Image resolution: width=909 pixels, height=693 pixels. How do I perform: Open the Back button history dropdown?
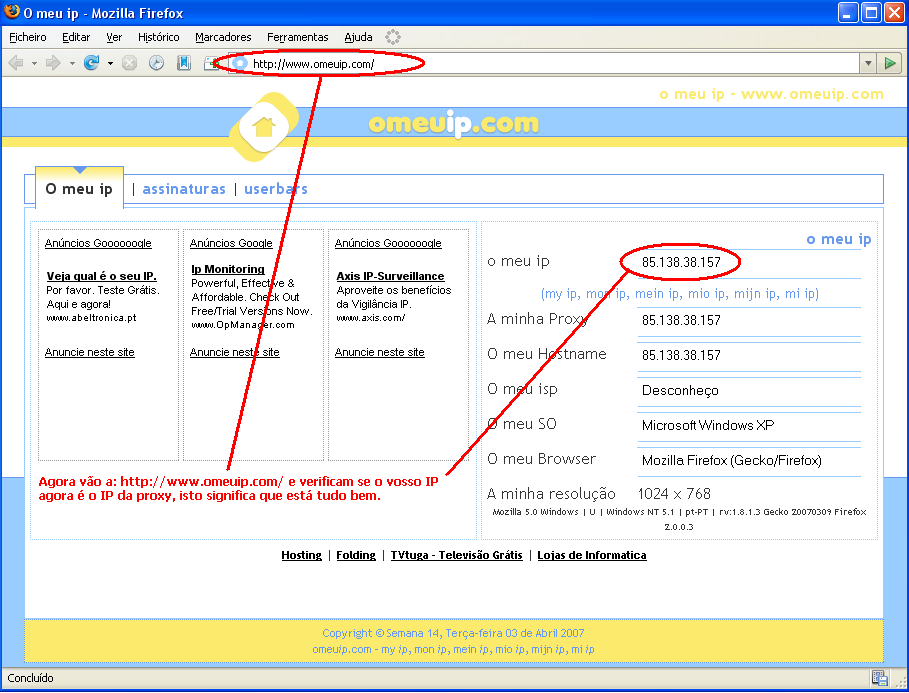[x=34, y=63]
